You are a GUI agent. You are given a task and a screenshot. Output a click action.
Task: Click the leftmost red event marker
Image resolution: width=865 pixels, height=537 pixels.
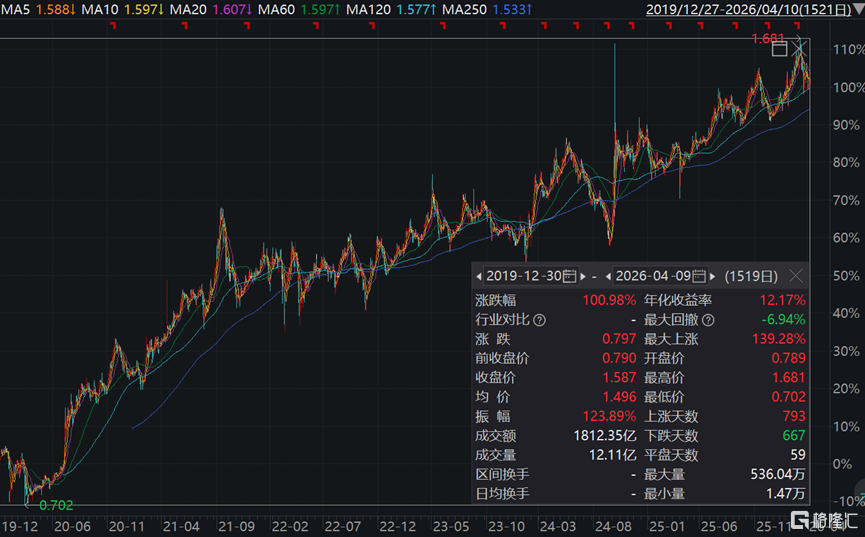(113, 25)
